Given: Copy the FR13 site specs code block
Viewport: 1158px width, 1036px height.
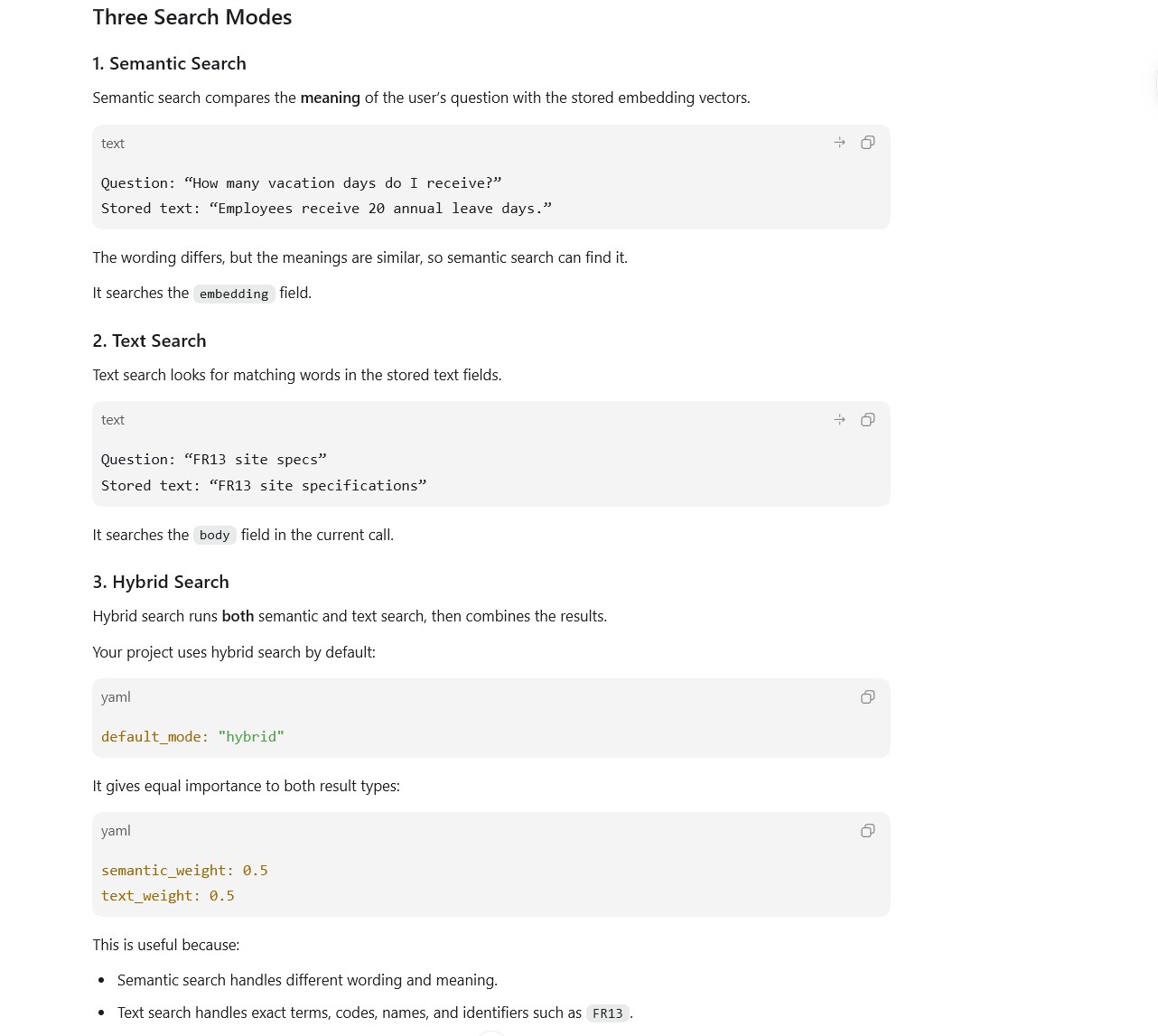Looking at the screenshot, I should click(x=867, y=420).
